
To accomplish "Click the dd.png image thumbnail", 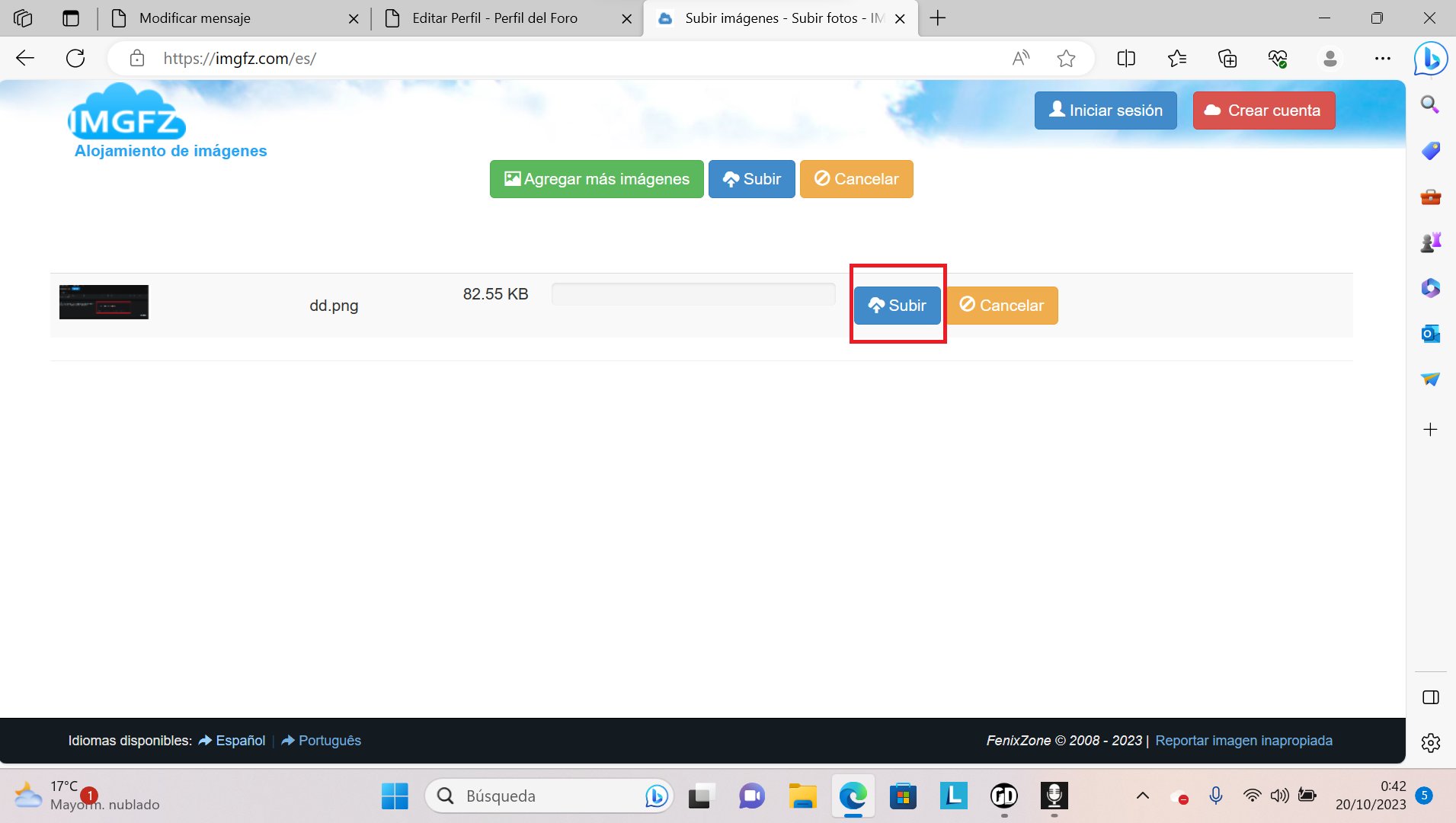I will tap(104, 303).
